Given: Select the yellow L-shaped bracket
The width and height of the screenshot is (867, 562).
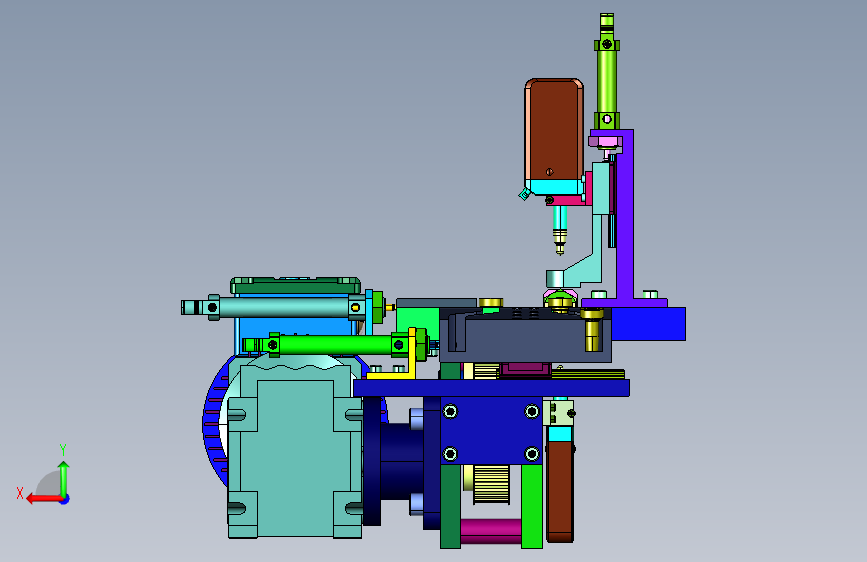Looking at the screenshot, I should click(410, 355).
